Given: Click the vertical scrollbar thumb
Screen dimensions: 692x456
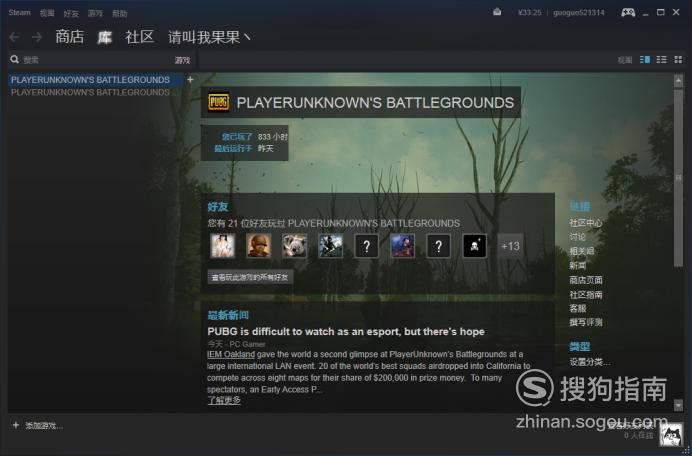Looking at the screenshot, I should (x=678, y=177).
